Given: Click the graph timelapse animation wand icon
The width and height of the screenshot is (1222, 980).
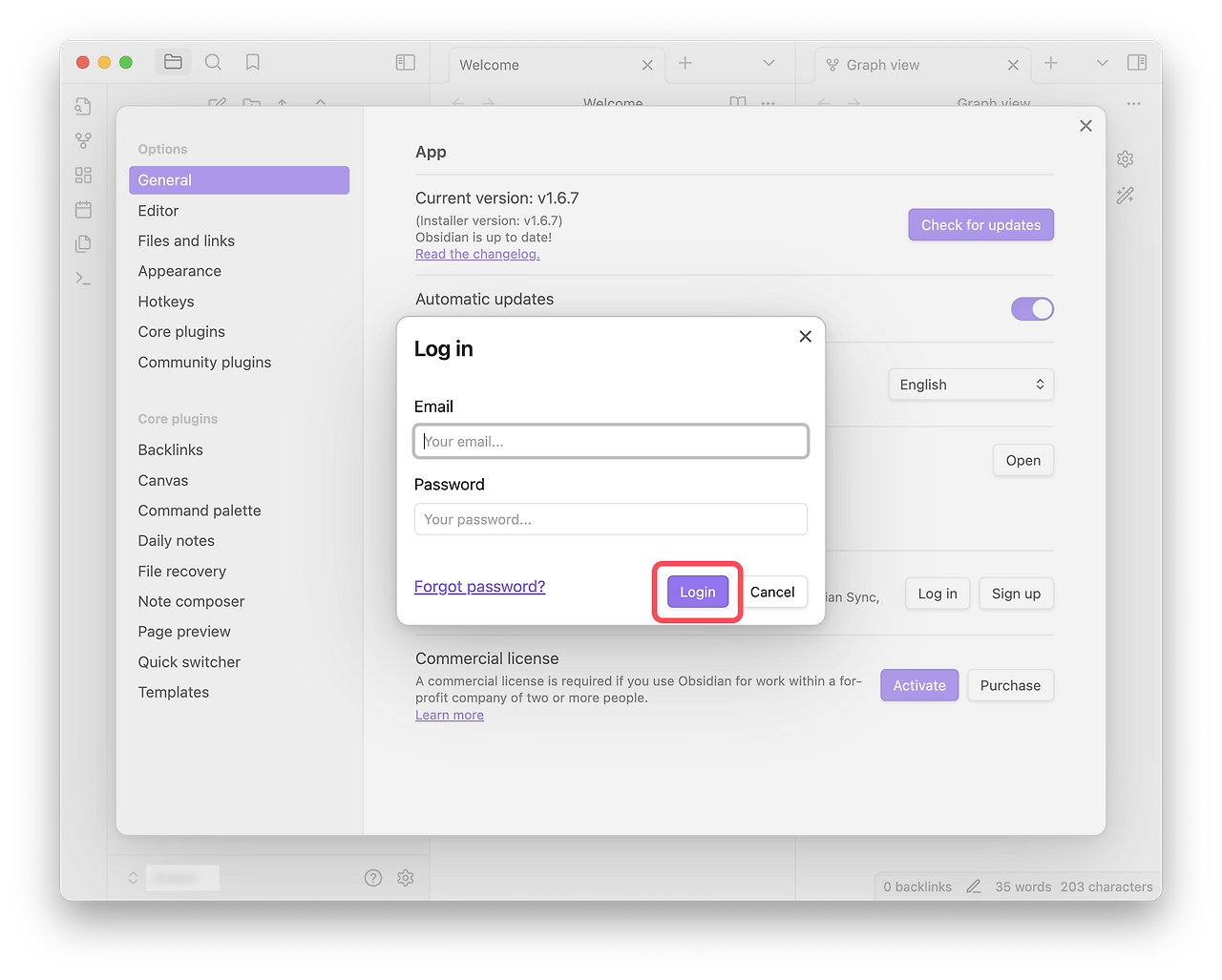Looking at the screenshot, I should [1126, 195].
